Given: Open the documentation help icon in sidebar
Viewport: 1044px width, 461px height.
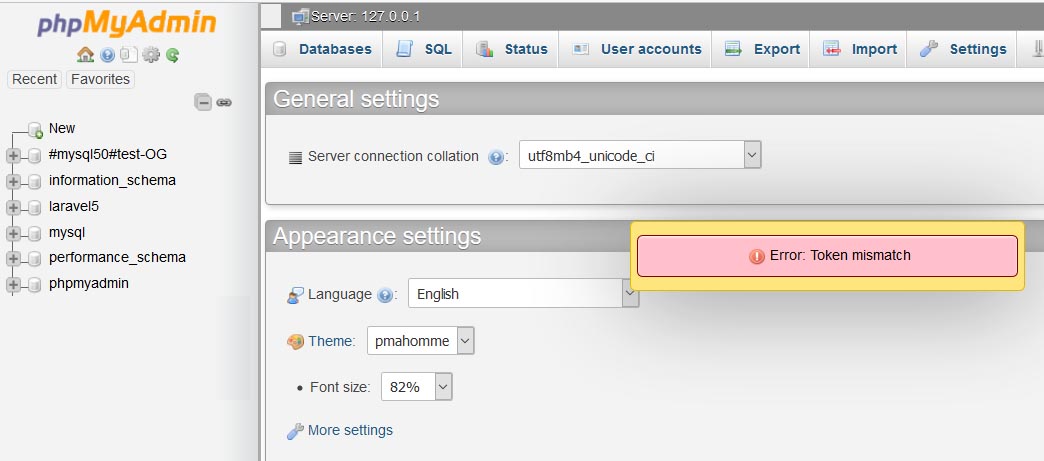Looking at the screenshot, I should pyautogui.click(x=107, y=55).
